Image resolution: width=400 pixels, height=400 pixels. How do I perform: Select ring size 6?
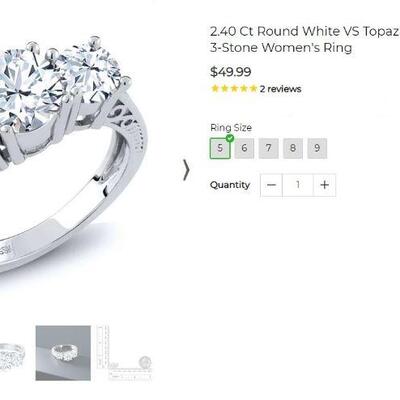point(244,148)
